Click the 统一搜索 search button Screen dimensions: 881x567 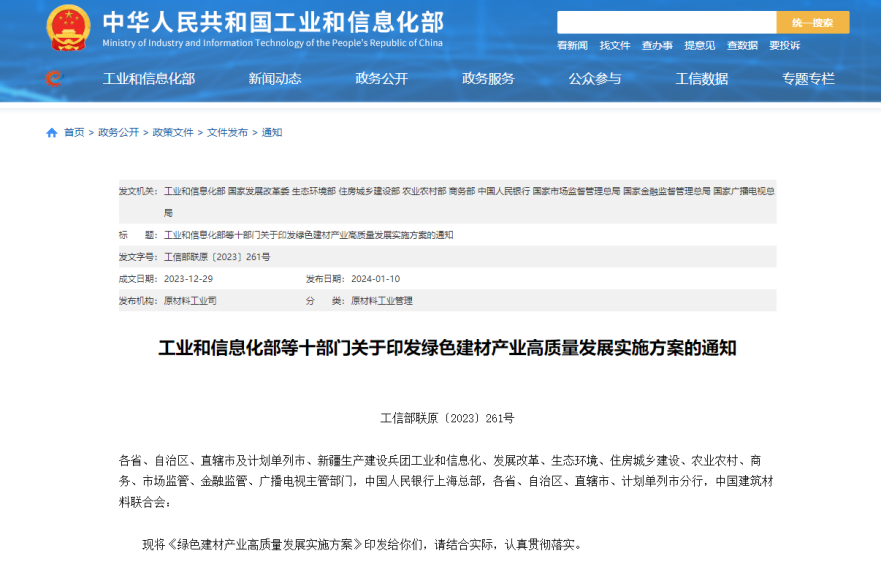pyautogui.click(x=812, y=23)
